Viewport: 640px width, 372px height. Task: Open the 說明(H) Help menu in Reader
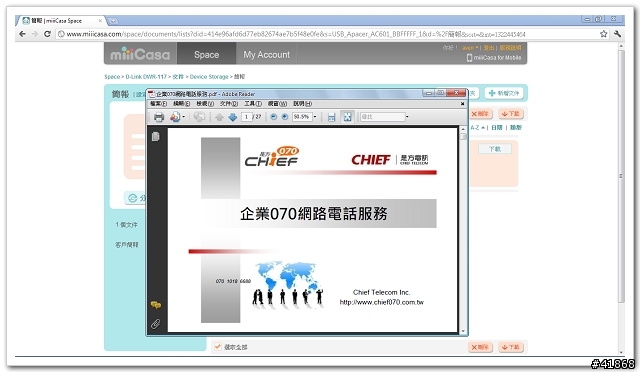(x=302, y=104)
